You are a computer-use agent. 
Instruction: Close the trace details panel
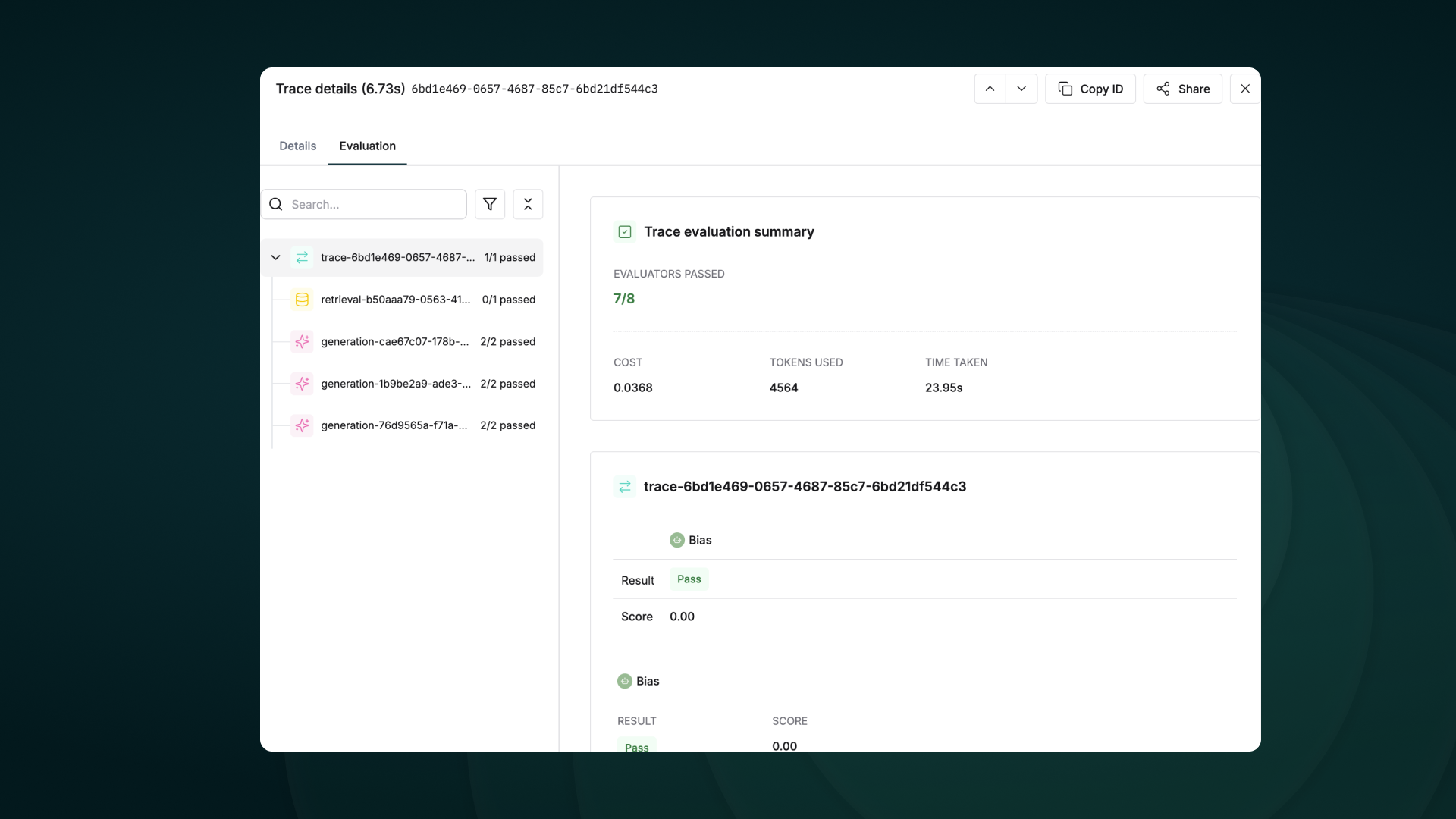tap(1244, 89)
